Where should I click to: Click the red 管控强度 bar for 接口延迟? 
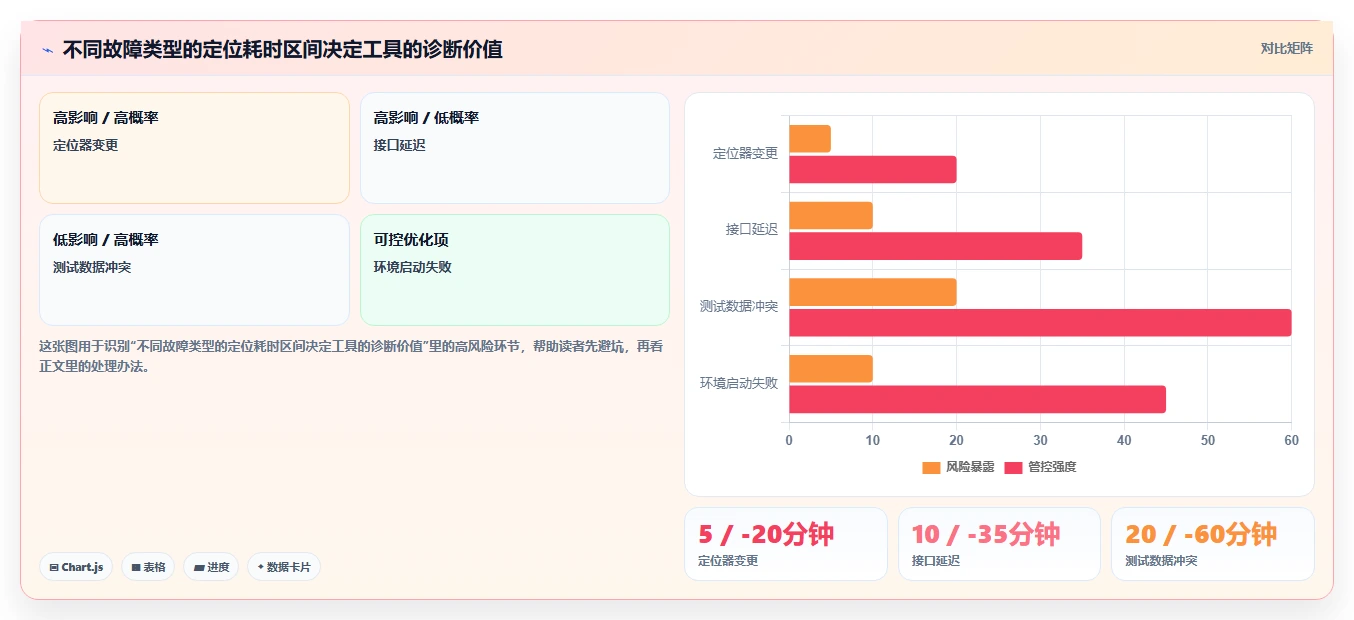pos(935,246)
